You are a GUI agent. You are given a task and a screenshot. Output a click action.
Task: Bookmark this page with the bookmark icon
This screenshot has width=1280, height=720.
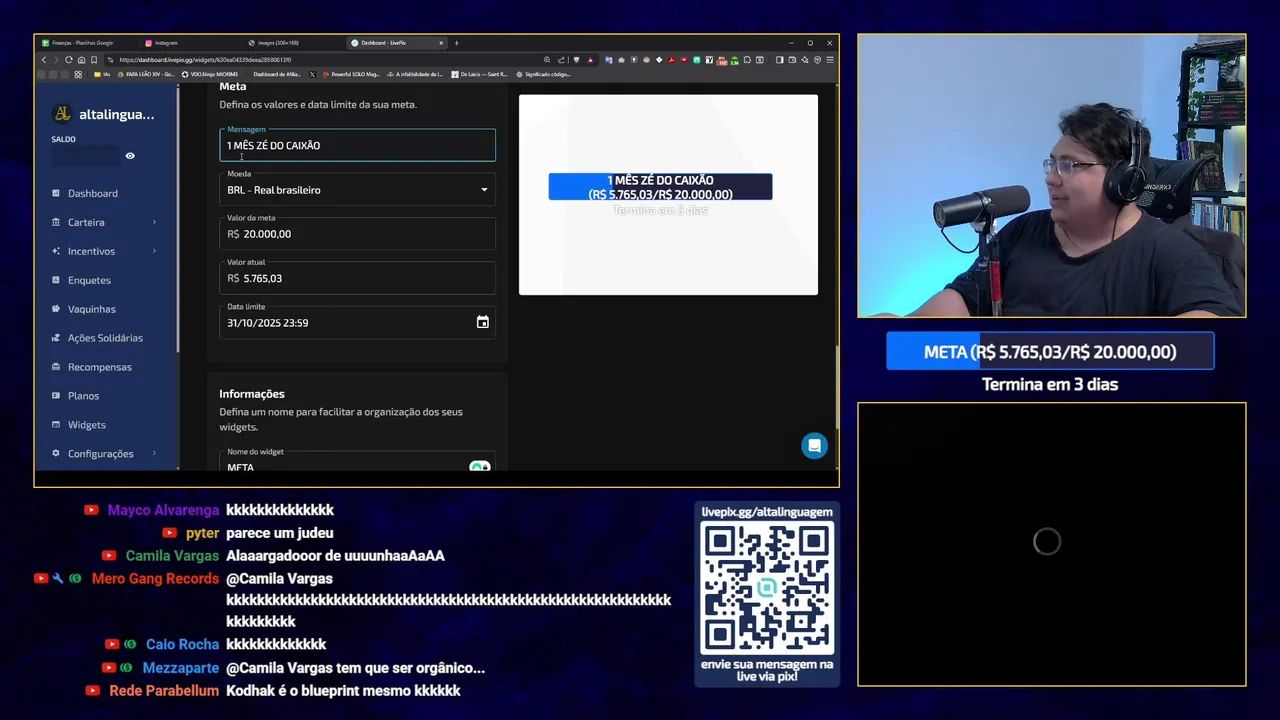tap(94, 60)
